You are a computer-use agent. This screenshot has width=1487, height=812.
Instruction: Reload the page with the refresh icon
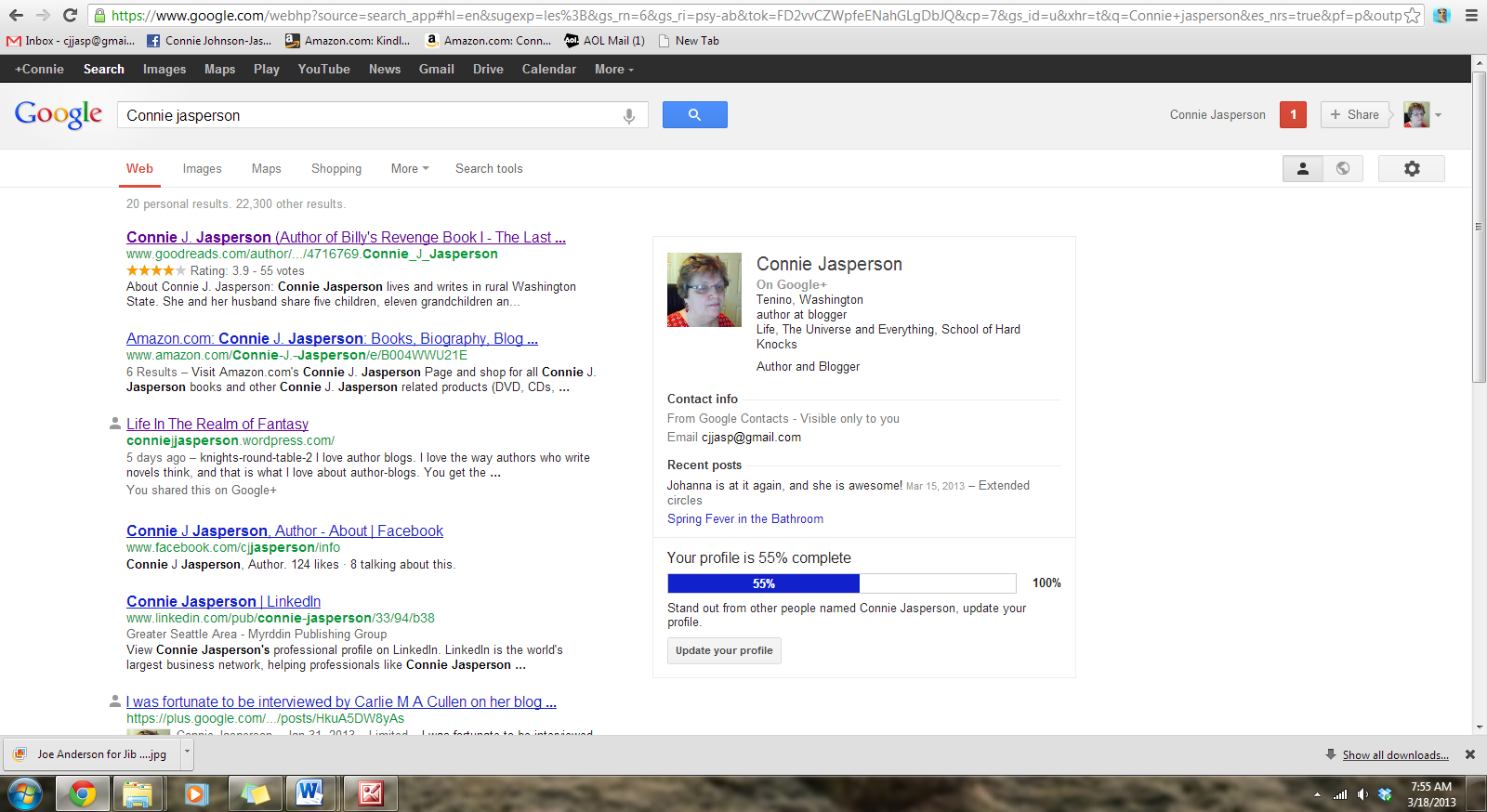[70, 15]
